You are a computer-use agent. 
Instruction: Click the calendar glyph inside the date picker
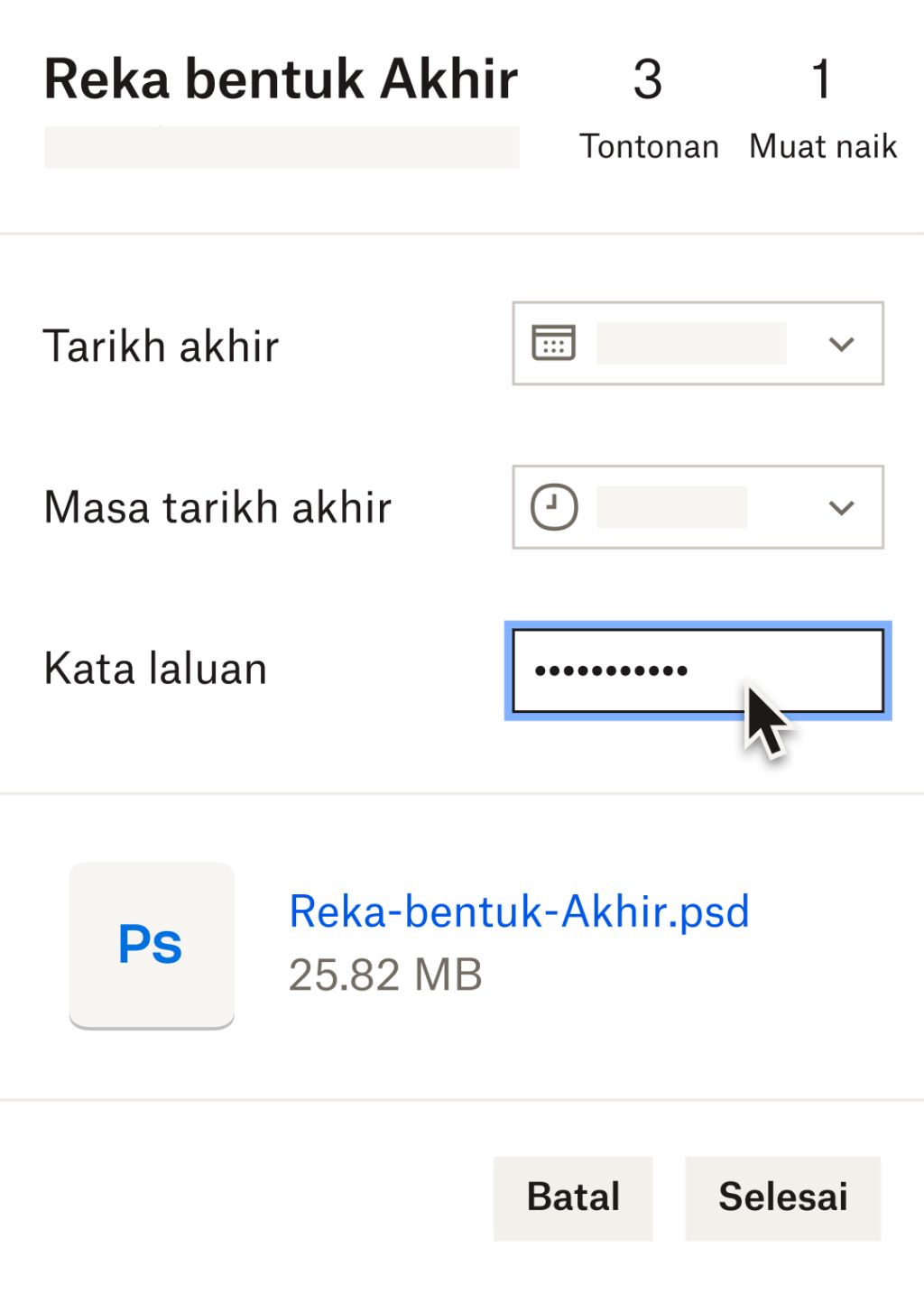point(552,343)
